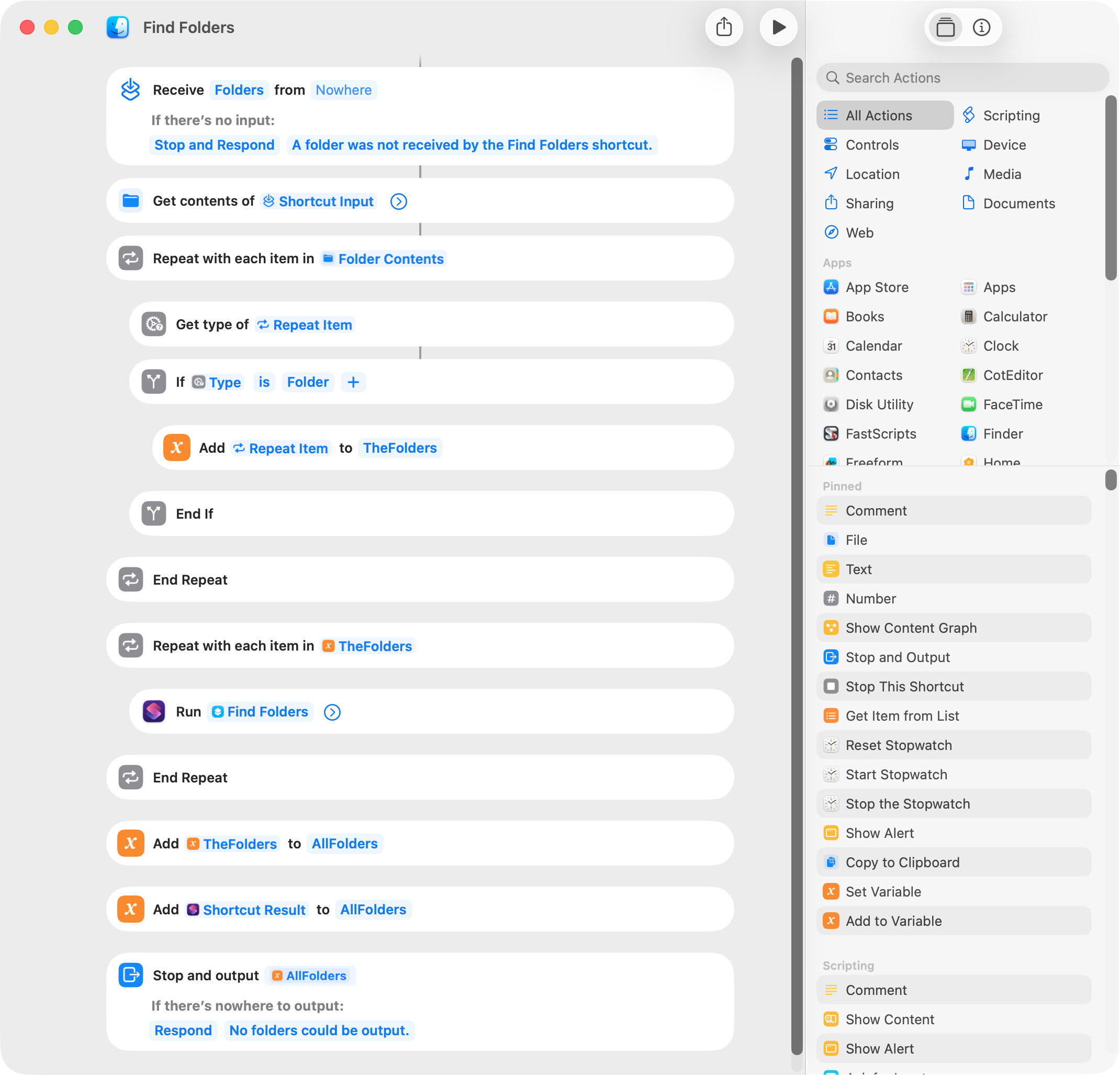This screenshot has height=1075, width=1120.
Task: Expand Get contents of Shortcut Input options
Action: click(398, 201)
